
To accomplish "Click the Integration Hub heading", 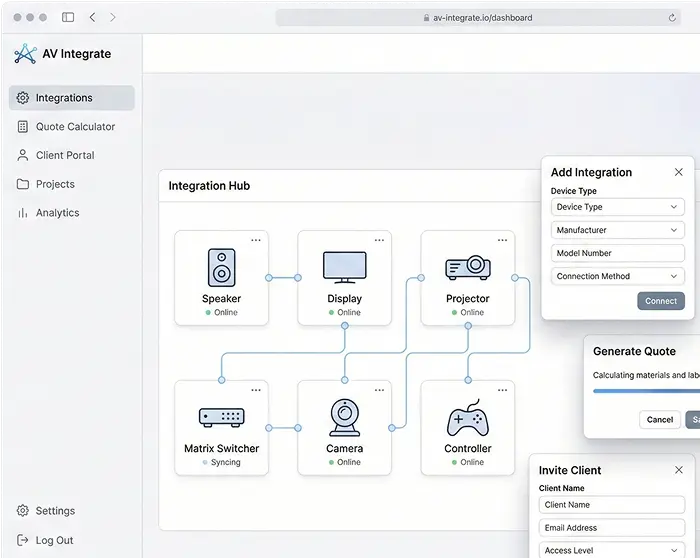I will [209, 186].
